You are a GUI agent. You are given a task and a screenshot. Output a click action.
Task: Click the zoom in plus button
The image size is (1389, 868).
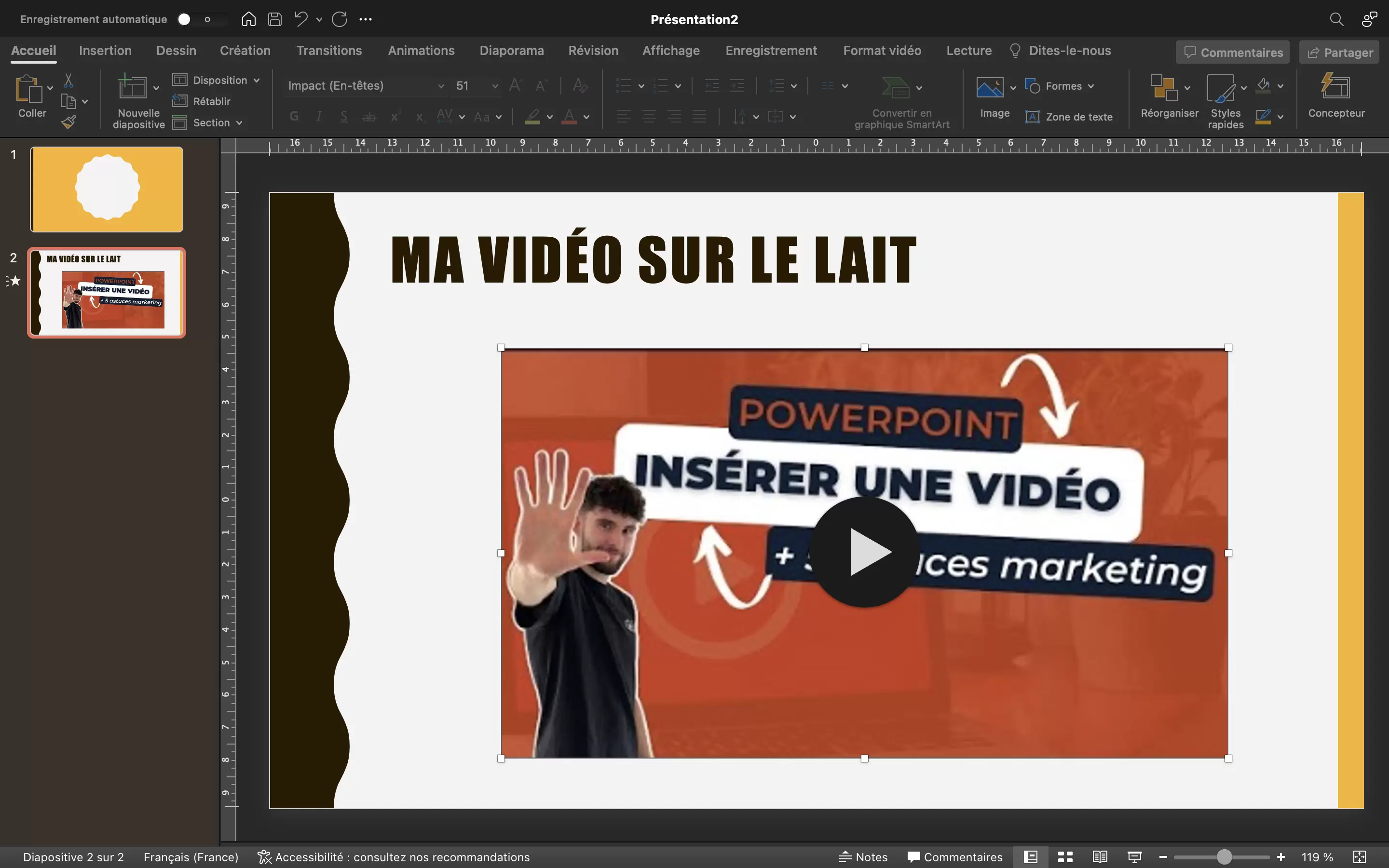[x=1280, y=857]
